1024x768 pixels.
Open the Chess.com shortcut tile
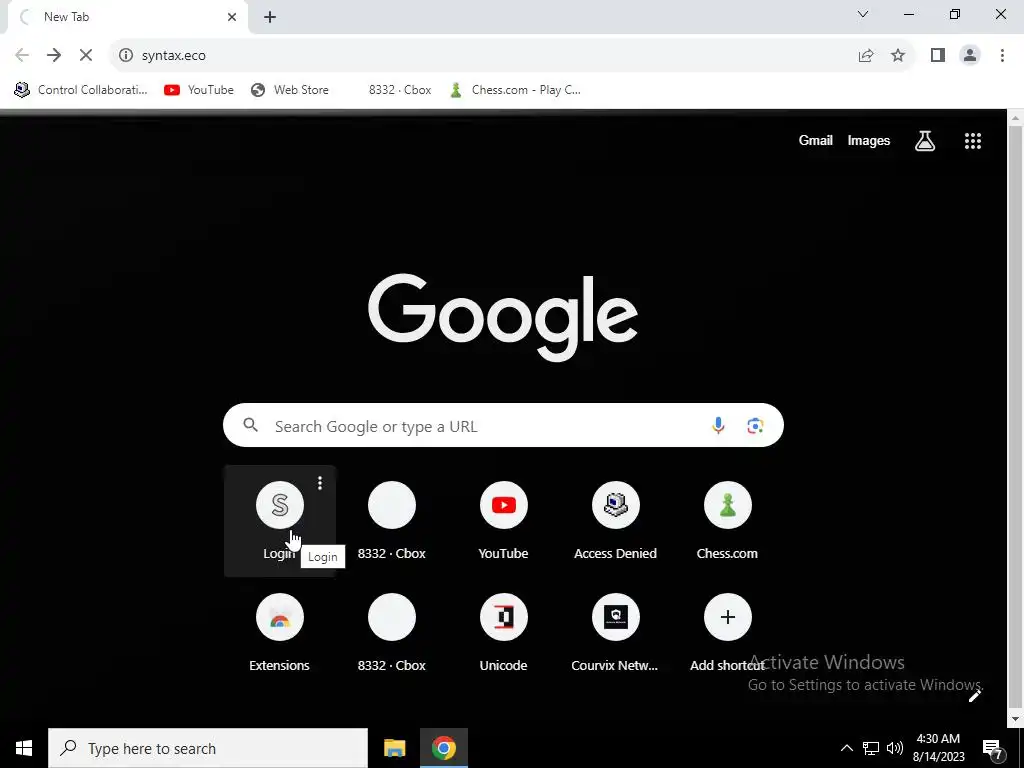click(728, 520)
